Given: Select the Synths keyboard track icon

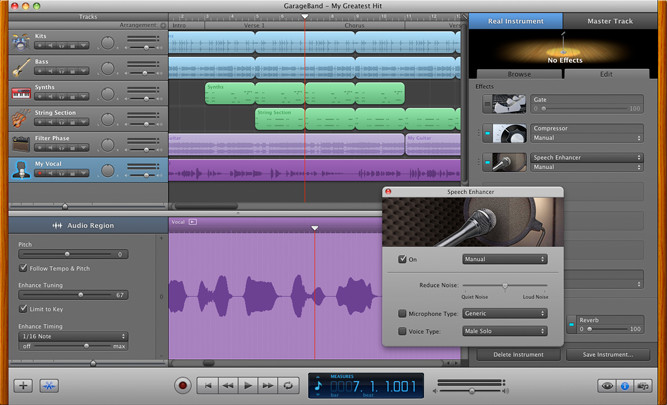Looking at the screenshot, I should (x=21, y=93).
